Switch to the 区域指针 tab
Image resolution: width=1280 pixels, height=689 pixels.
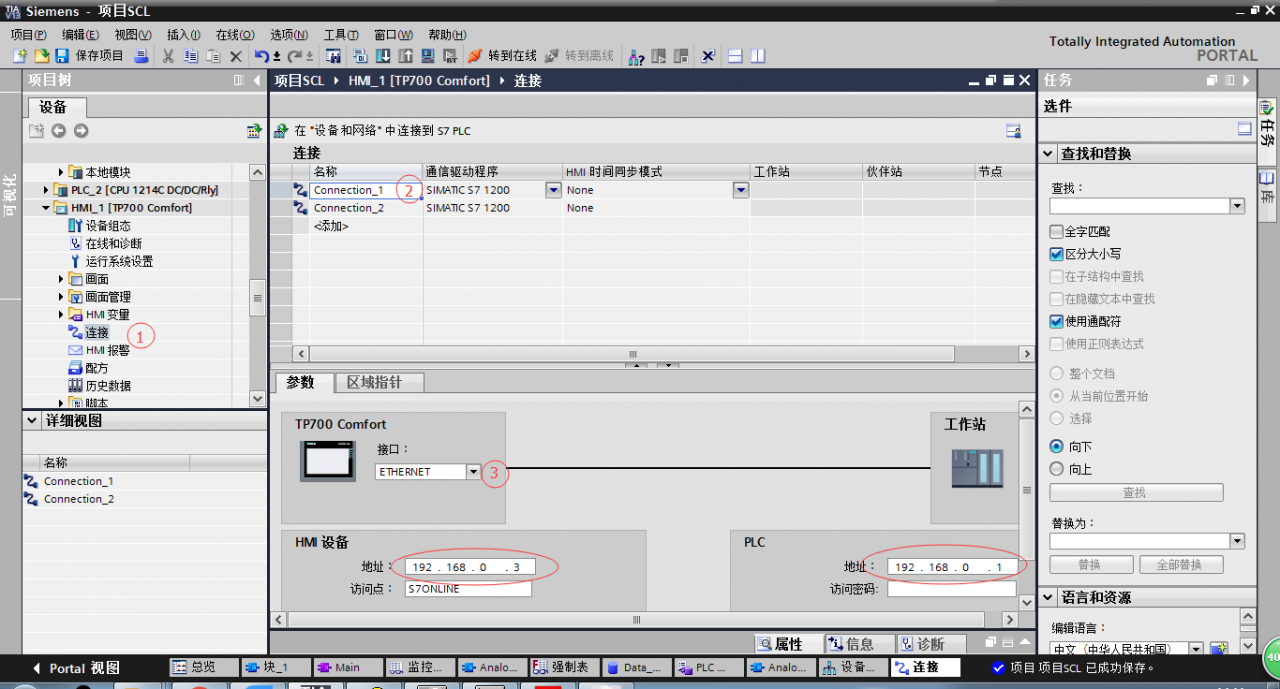pyautogui.click(x=380, y=382)
